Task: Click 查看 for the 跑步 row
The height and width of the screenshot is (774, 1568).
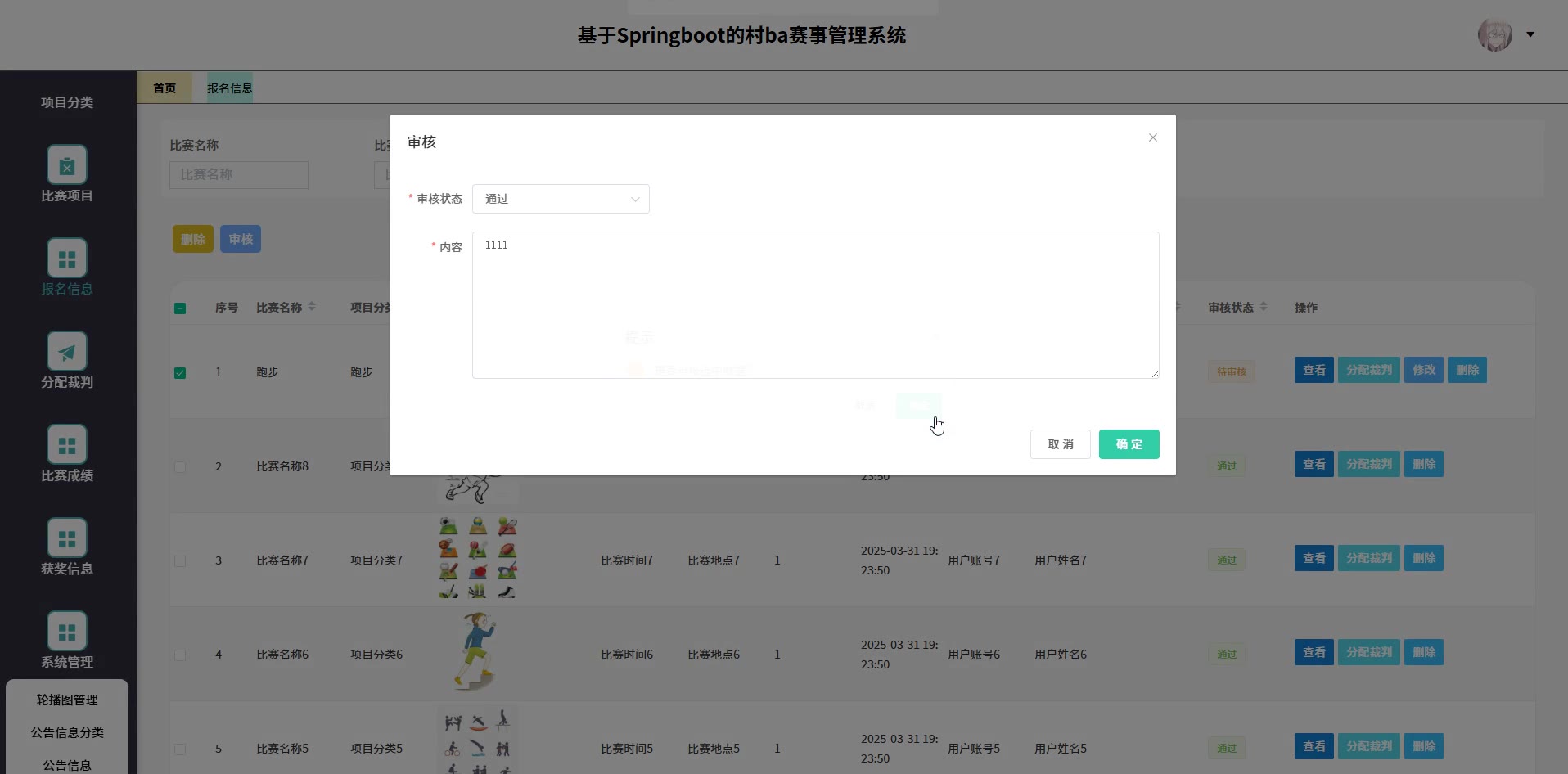Action: (x=1314, y=370)
